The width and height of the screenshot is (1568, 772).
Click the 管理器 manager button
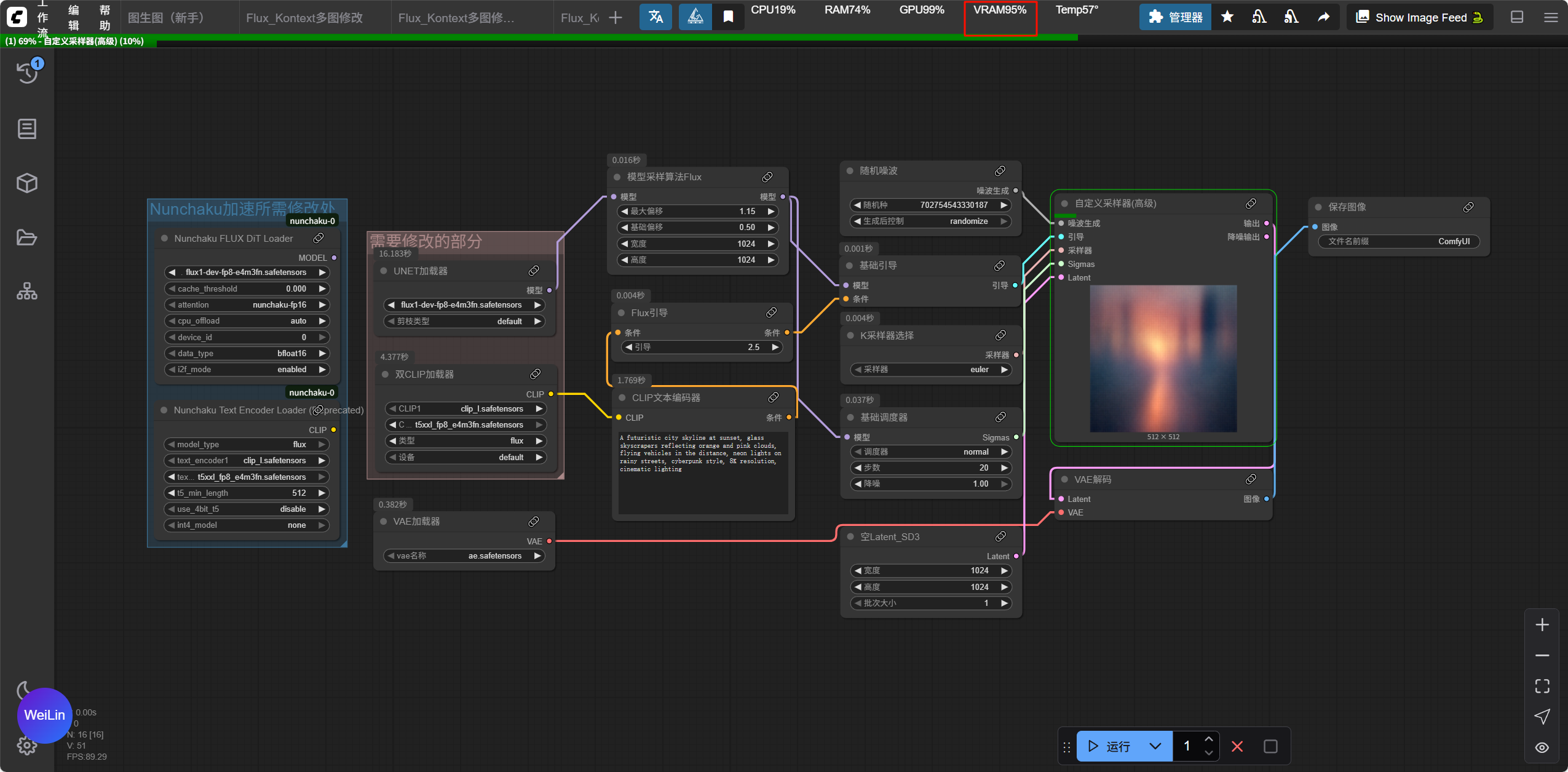1175,17
